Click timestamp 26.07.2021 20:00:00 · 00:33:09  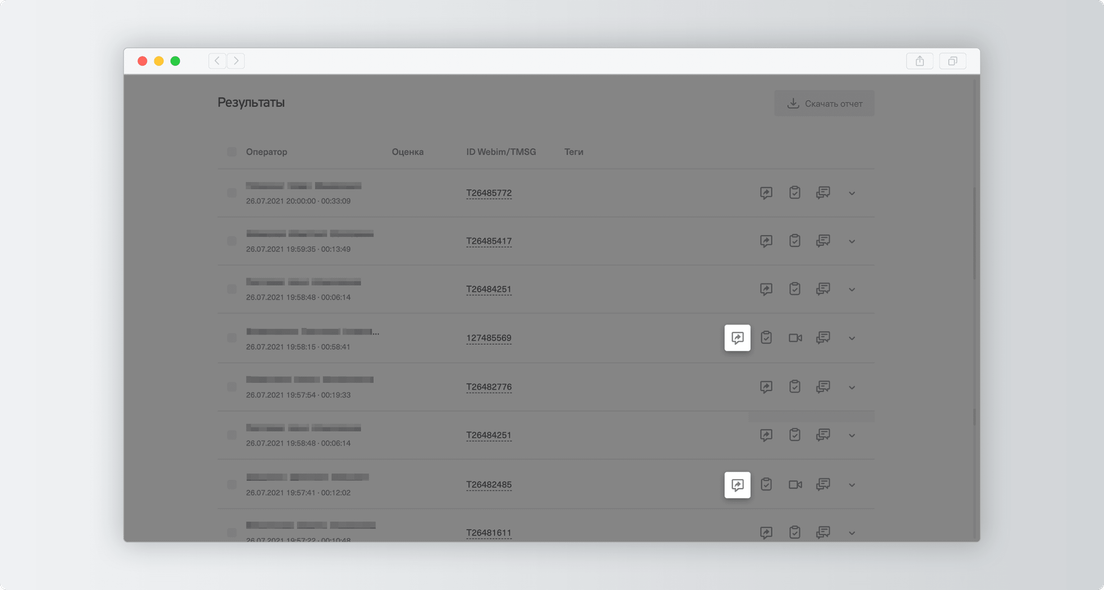pyautogui.click(x=298, y=201)
